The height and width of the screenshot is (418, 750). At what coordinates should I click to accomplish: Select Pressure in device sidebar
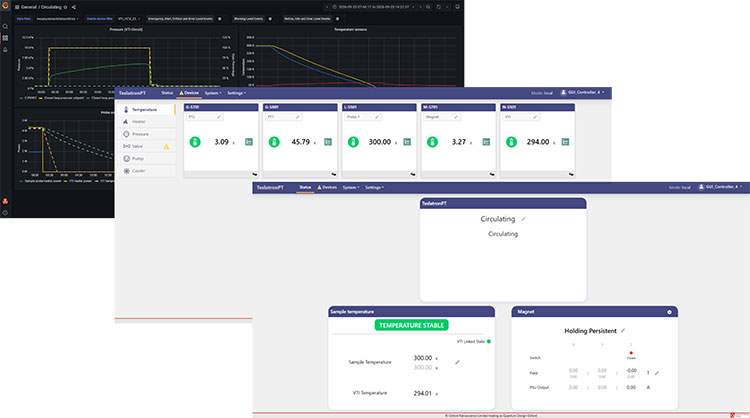point(147,134)
